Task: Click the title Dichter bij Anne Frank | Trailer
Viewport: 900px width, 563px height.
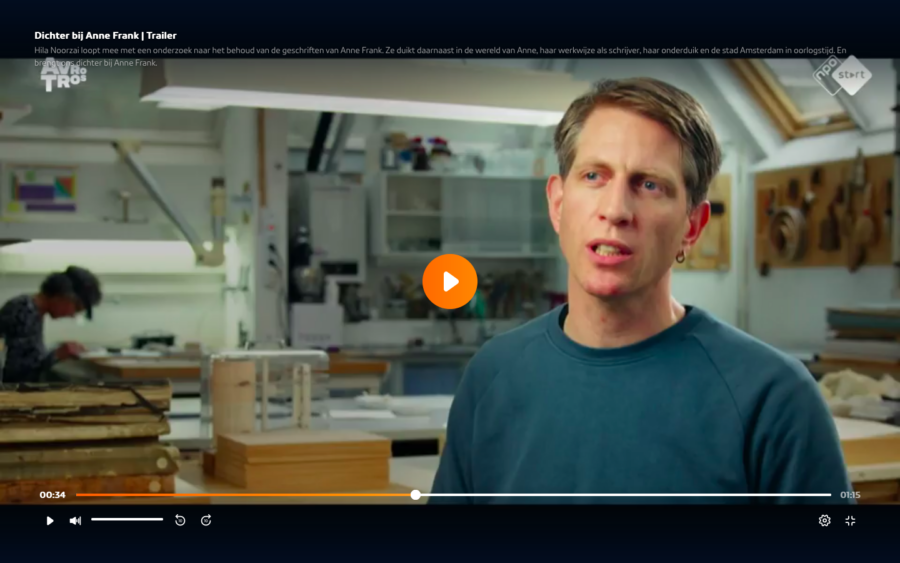Action: 106,36
